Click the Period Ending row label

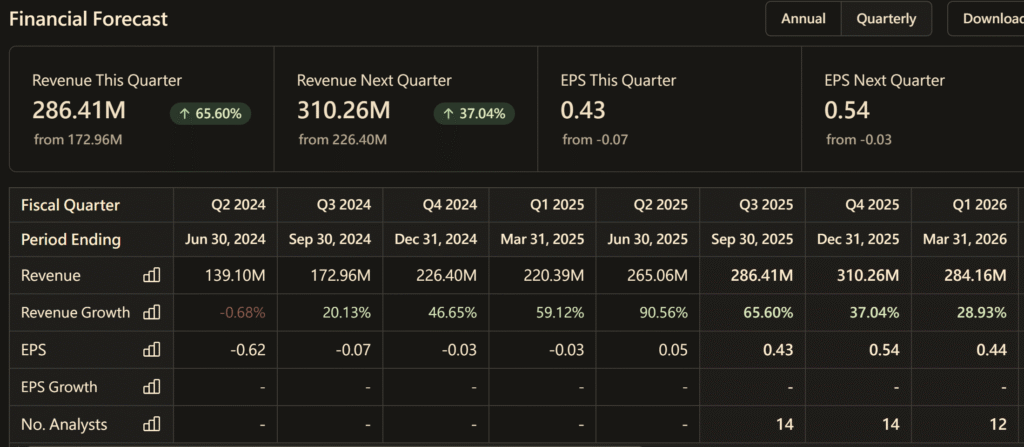tap(70, 240)
